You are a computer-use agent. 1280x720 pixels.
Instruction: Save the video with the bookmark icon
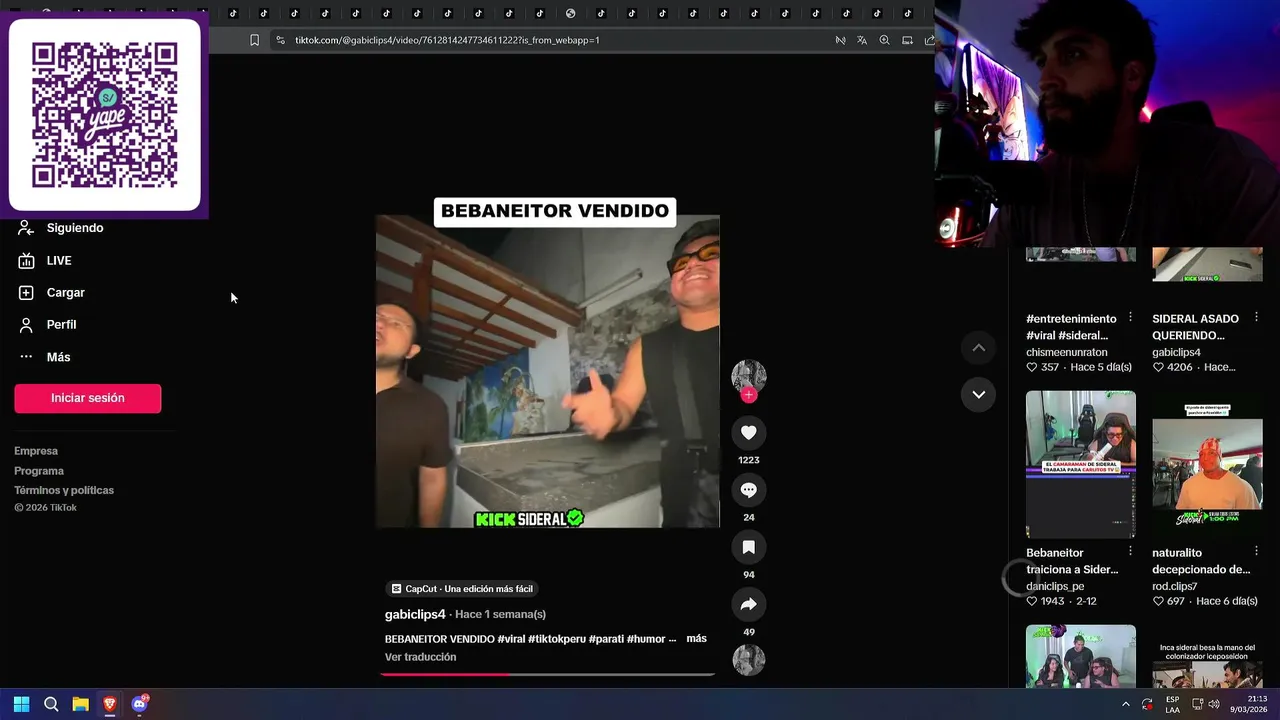tap(748, 547)
